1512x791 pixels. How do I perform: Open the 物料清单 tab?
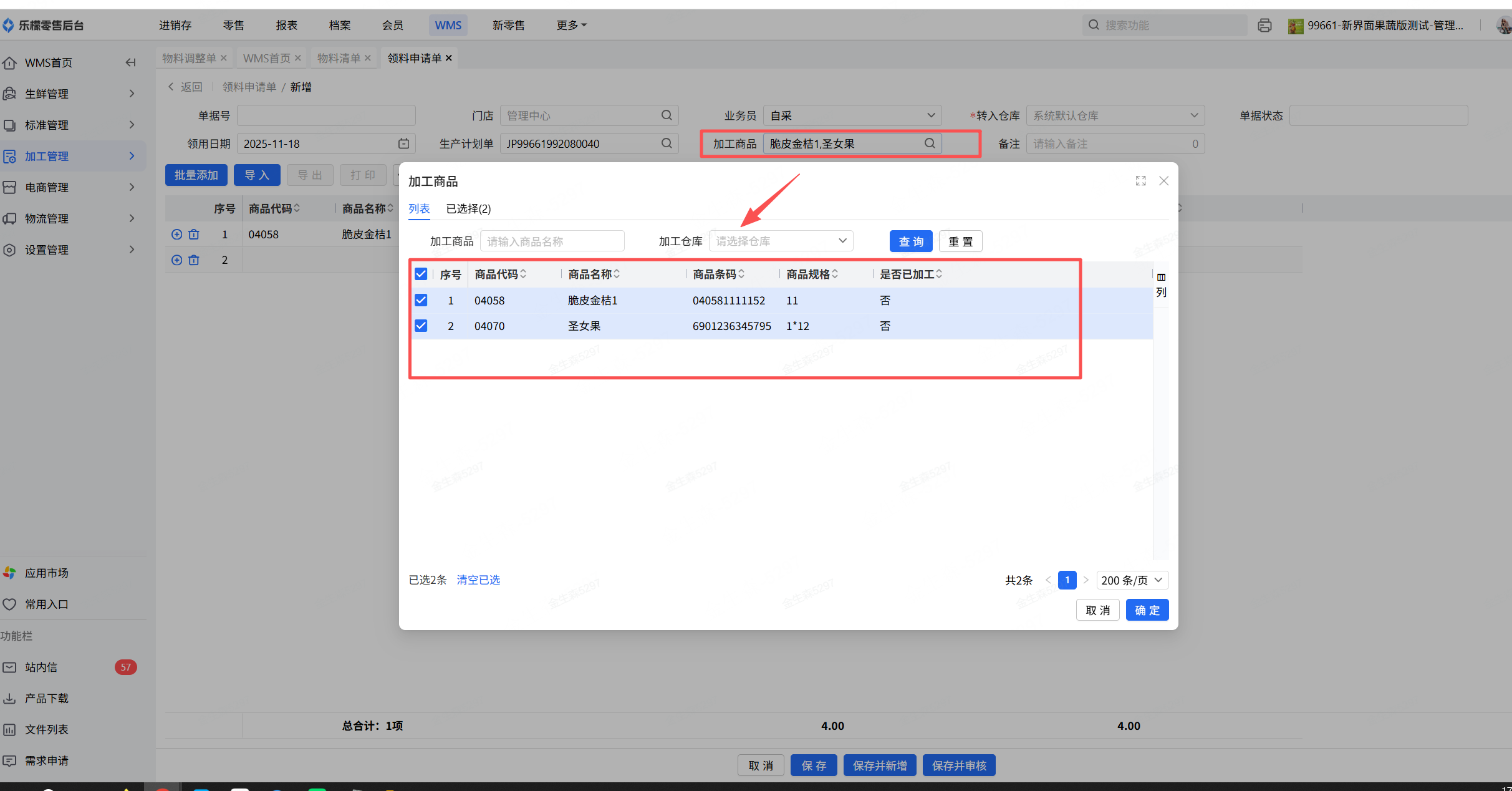coord(339,58)
